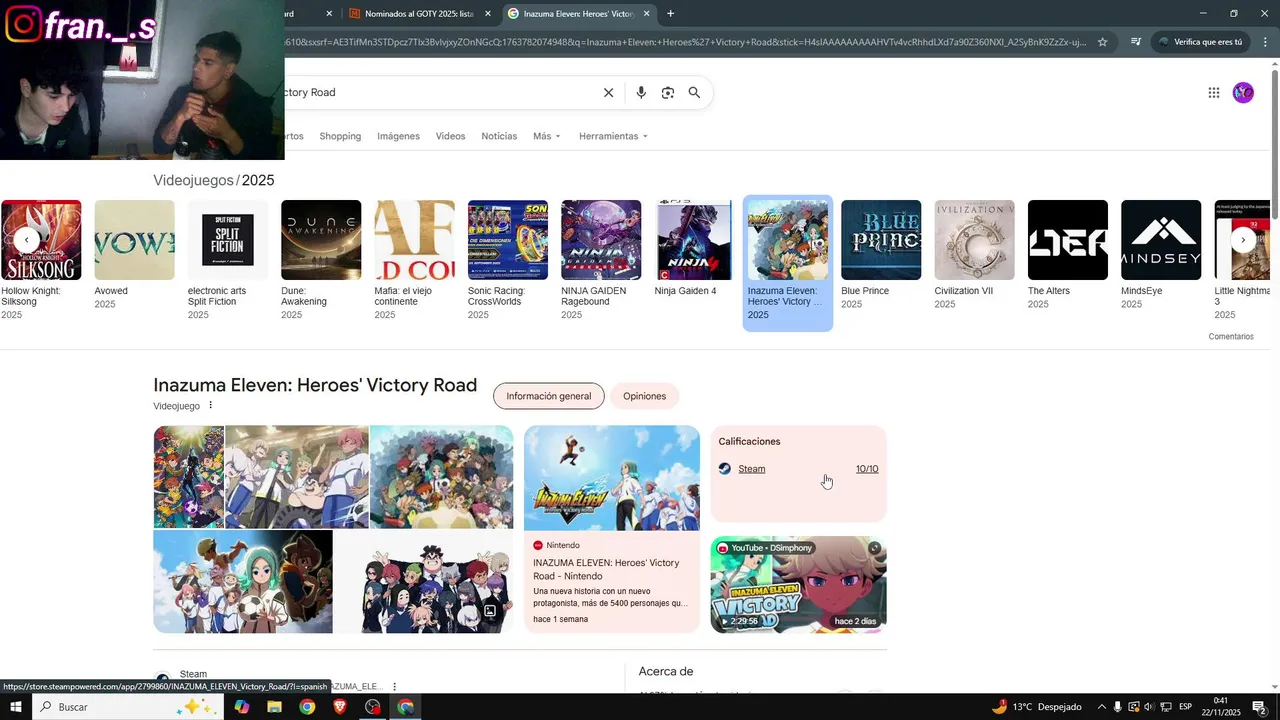This screenshot has width=1280, height=720.
Task: Play the YouTube DSimphony video thumbnail
Action: click(x=798, y=585)
